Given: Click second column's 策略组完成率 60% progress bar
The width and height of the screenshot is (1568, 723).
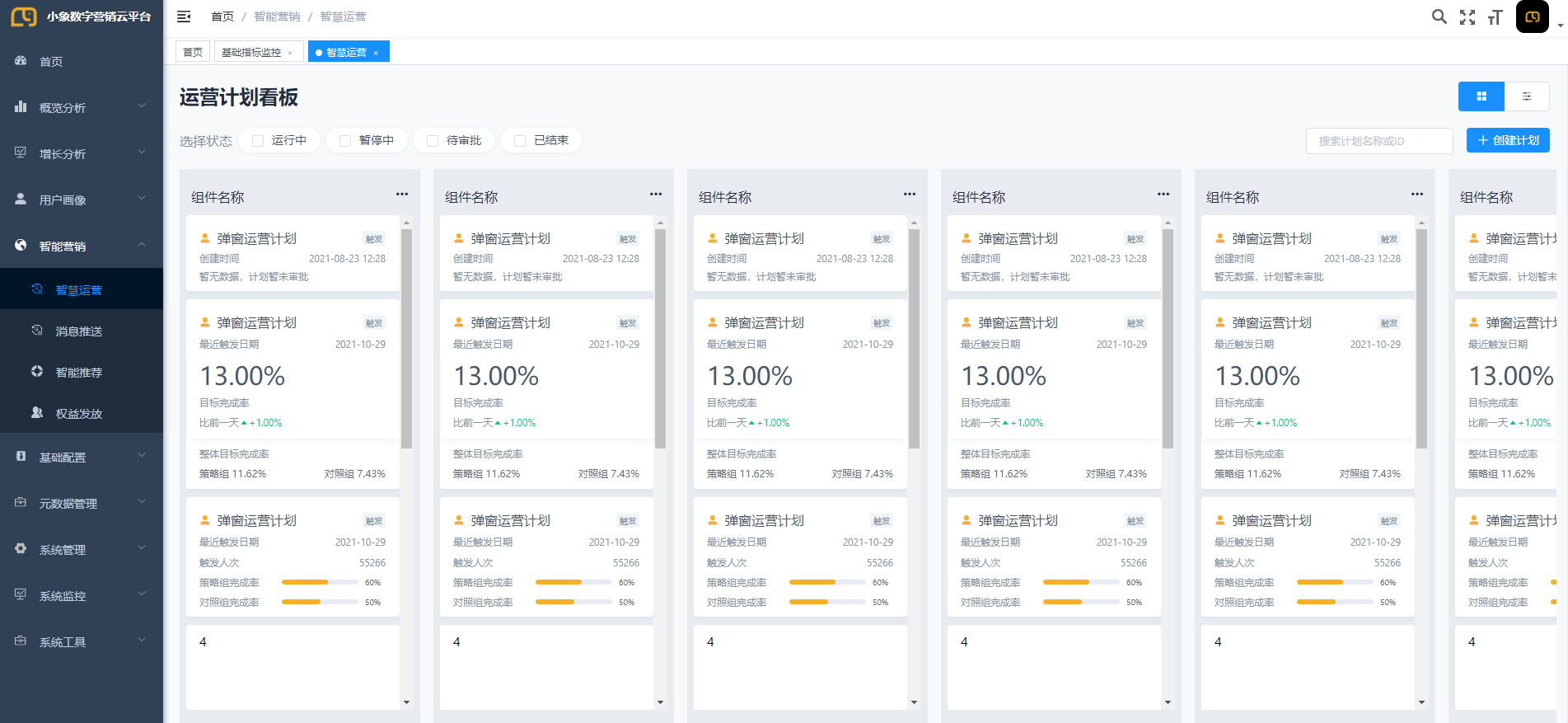Looking at the screenshot, I should pyautogui.click(x=573, y=582).
